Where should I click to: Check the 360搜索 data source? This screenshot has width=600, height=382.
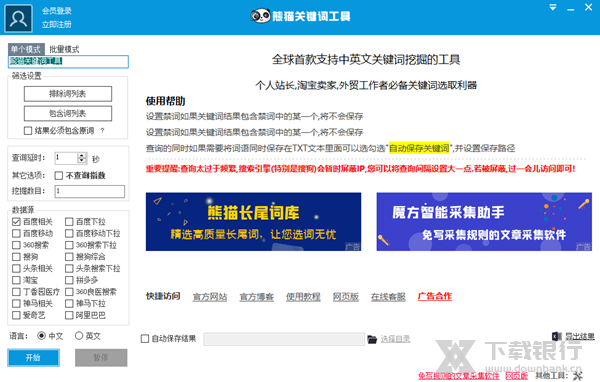point(16,245)
